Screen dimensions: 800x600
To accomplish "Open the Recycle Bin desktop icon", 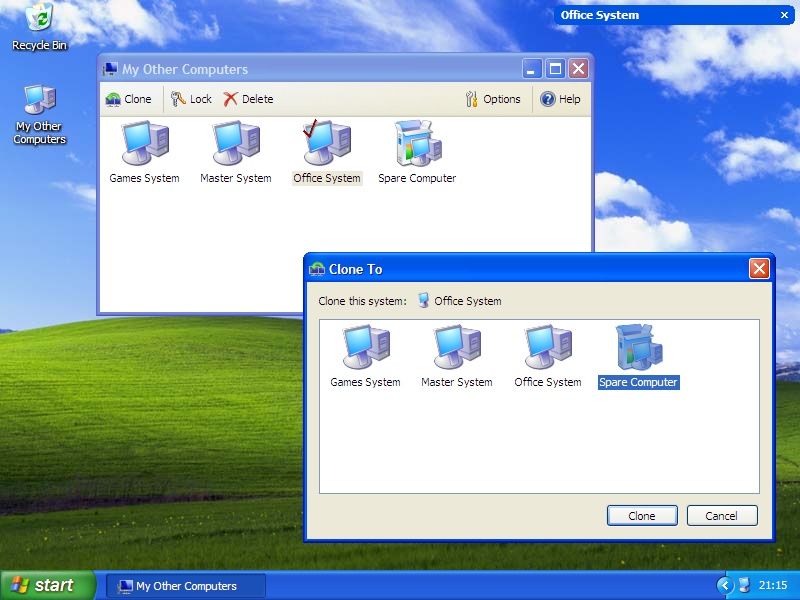I will coord(39,27).
